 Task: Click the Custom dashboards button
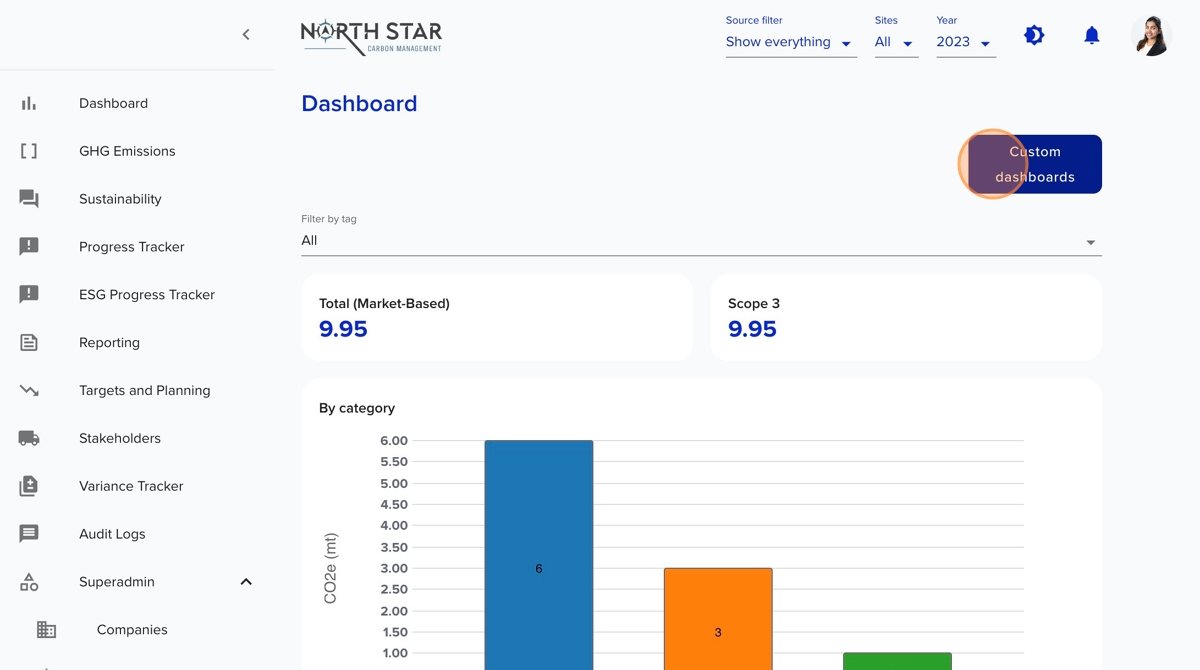point(1035,164)
